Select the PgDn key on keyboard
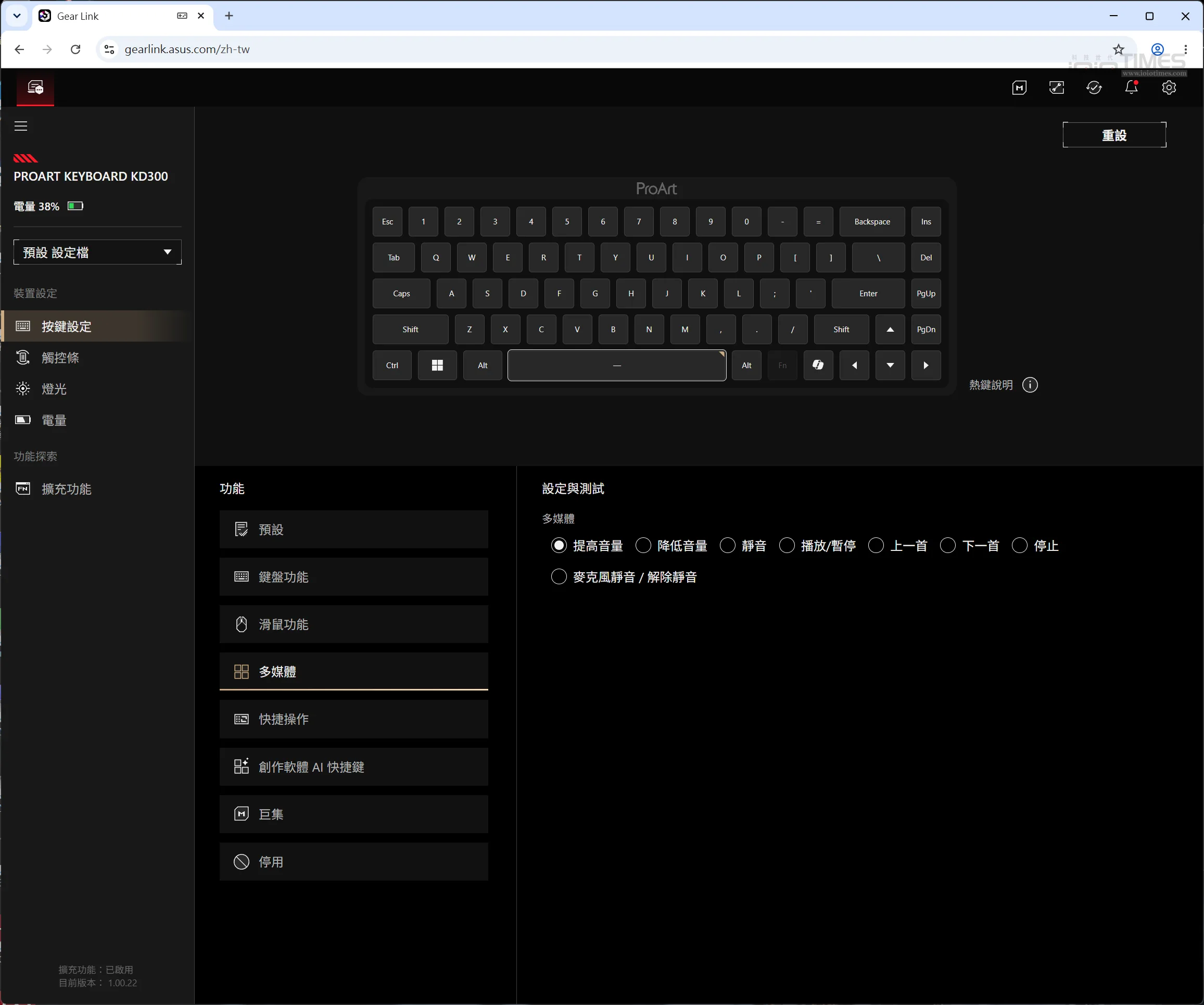The image size is (1204, 1005). (926, 329)
